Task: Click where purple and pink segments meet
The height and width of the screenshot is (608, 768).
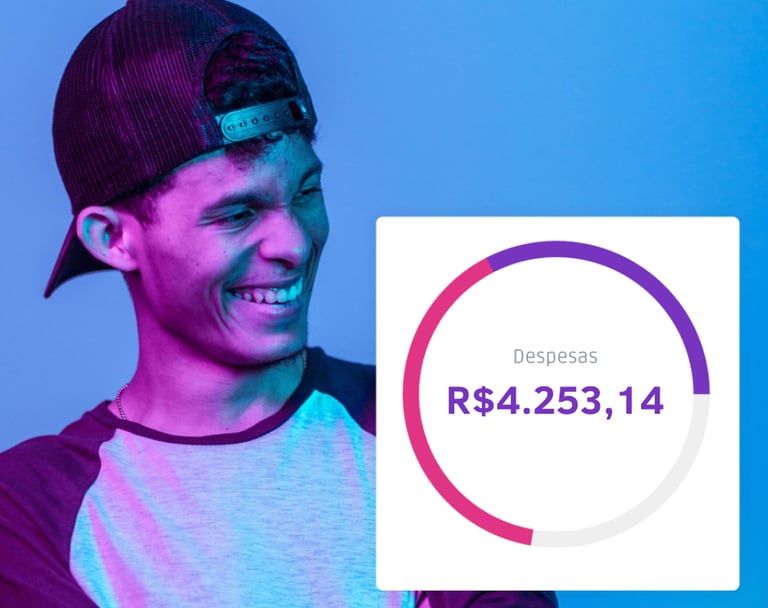Action: tap(489, 265)
